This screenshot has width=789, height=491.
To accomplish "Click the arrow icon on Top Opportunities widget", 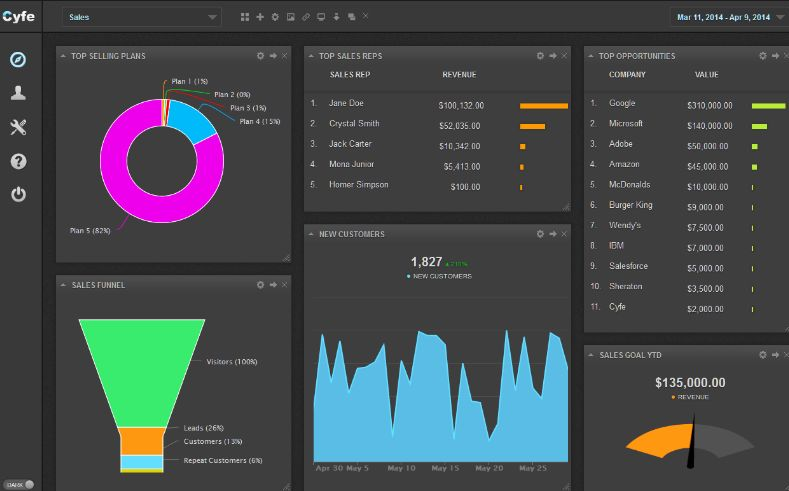I will pos(775,56).
